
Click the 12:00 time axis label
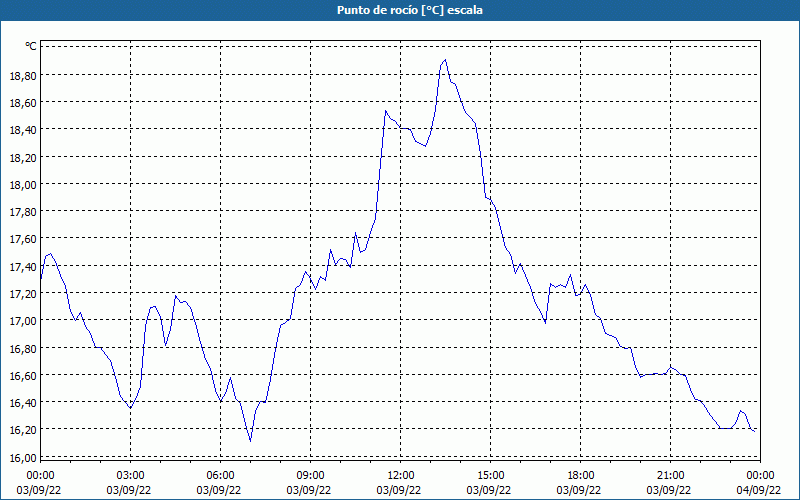pos(401,476)
